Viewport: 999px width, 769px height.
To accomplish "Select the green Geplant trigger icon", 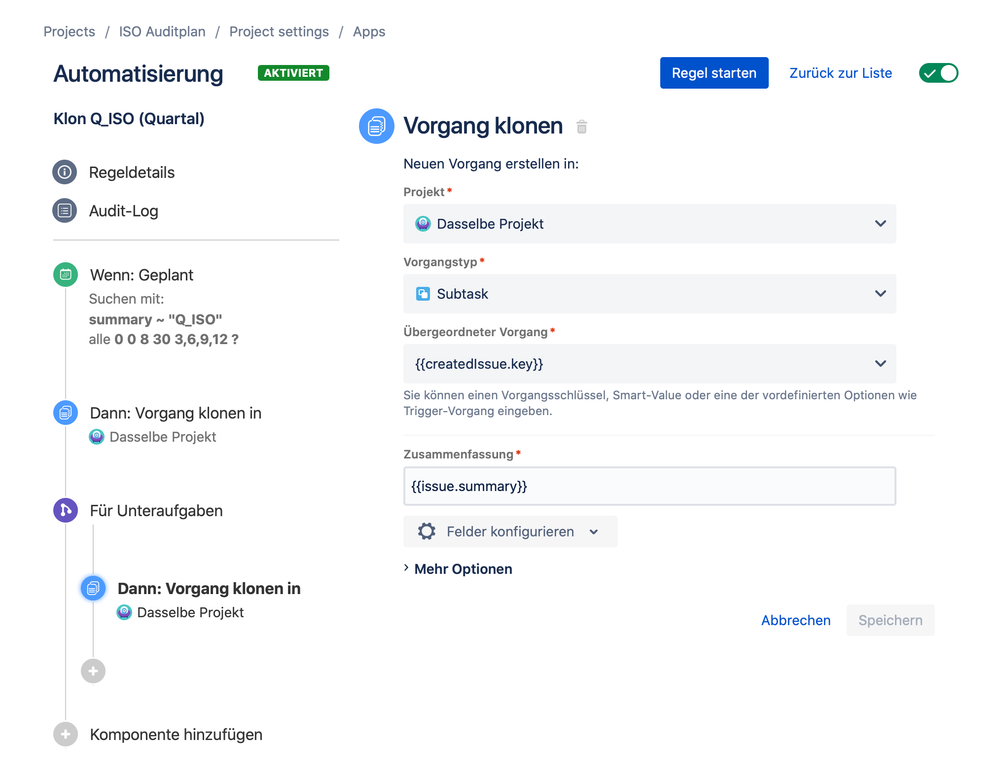I will tap(65, 275).
